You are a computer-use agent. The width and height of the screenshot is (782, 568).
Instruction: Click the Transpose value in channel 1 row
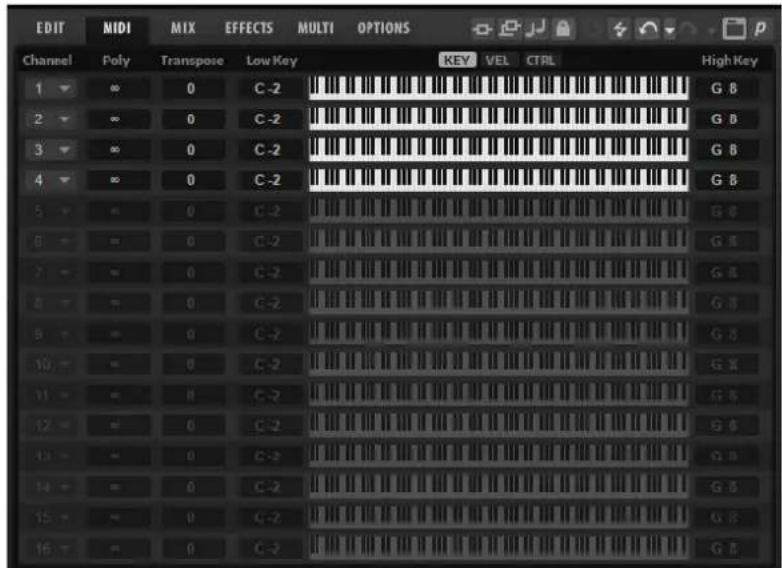(193, 89)
